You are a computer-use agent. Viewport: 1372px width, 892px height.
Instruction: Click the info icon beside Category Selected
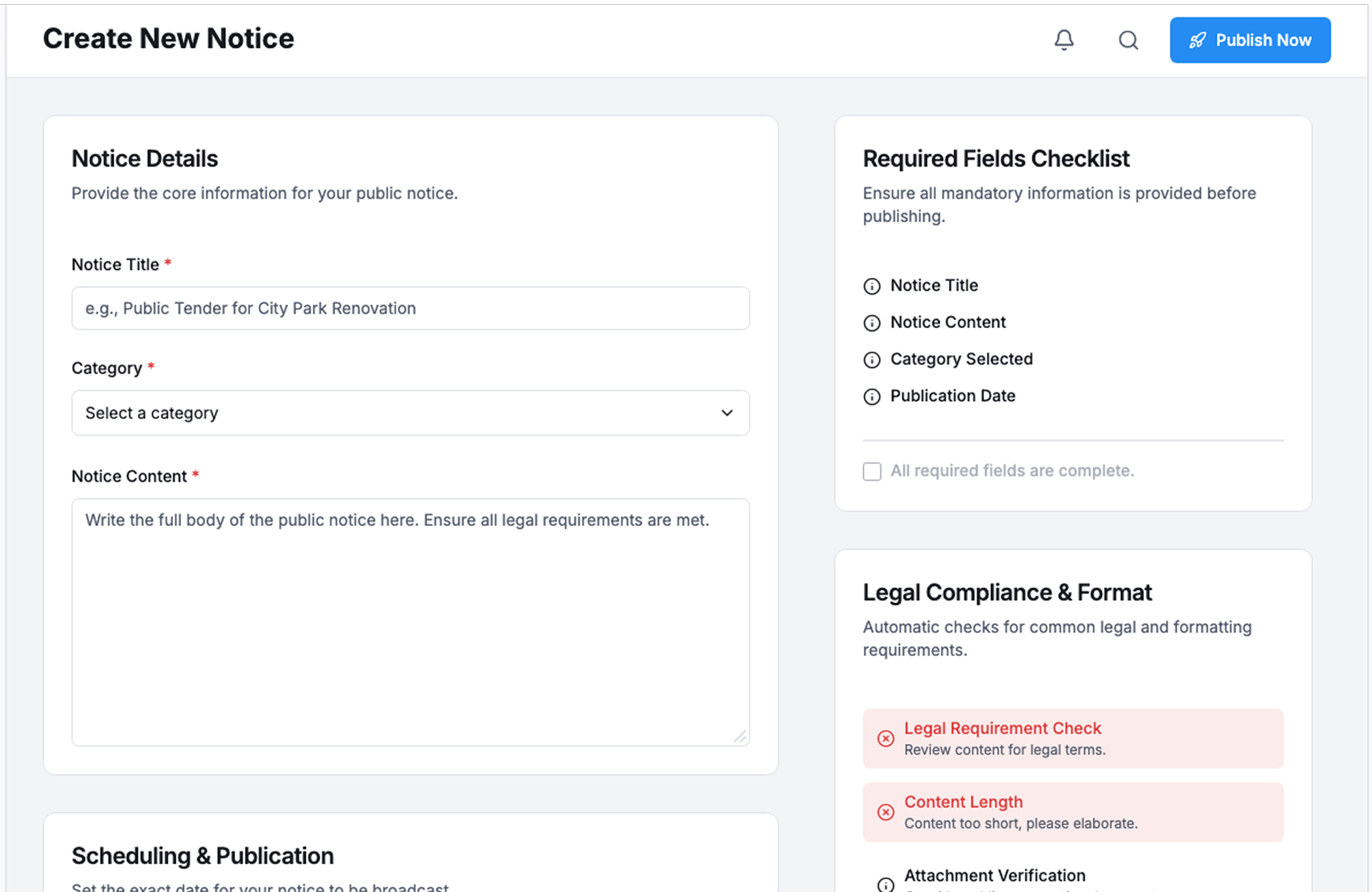point(872,360)
